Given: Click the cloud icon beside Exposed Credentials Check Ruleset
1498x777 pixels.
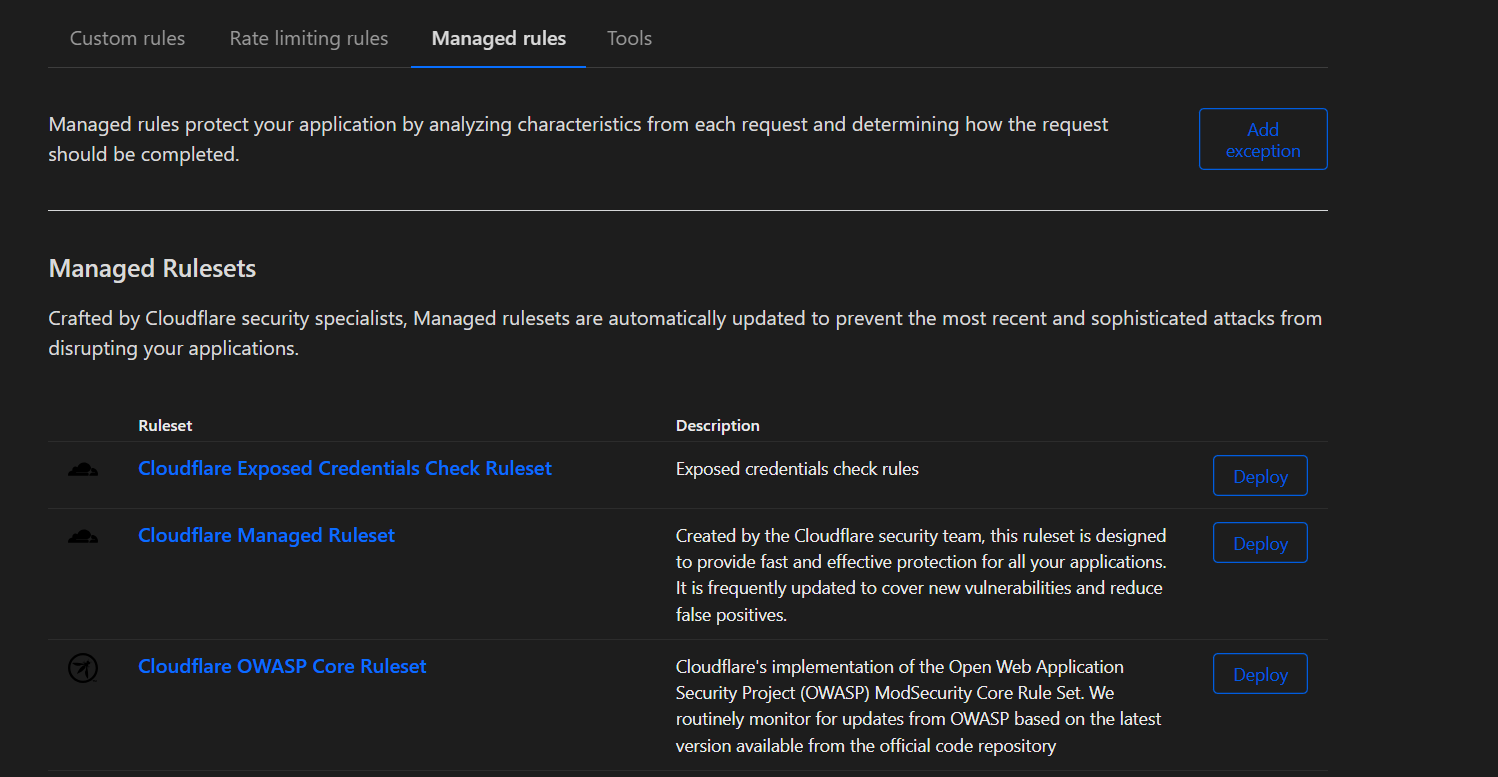Looking at the screenshot, I should point(83,470).
